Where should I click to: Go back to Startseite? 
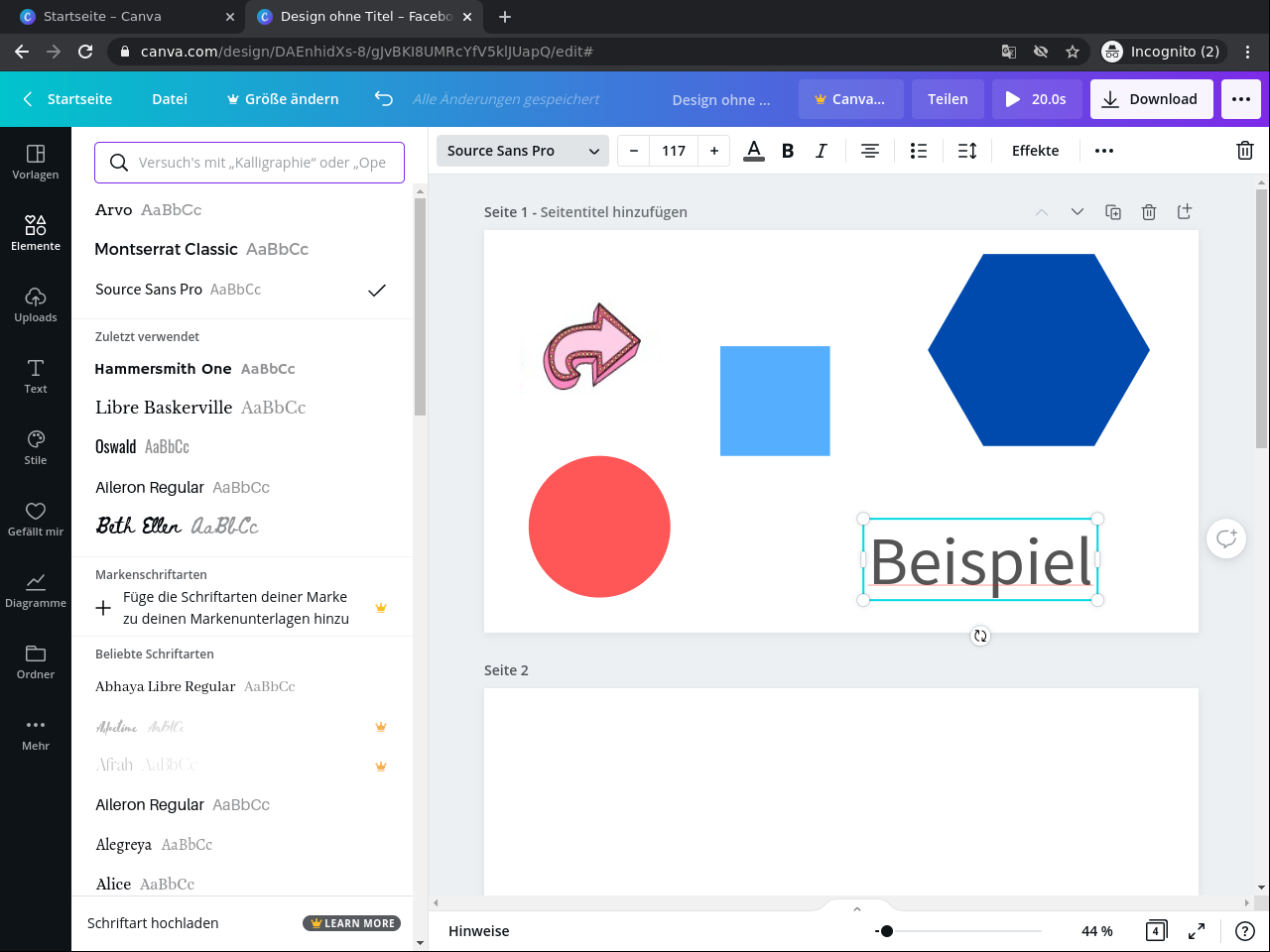[67, 99]
